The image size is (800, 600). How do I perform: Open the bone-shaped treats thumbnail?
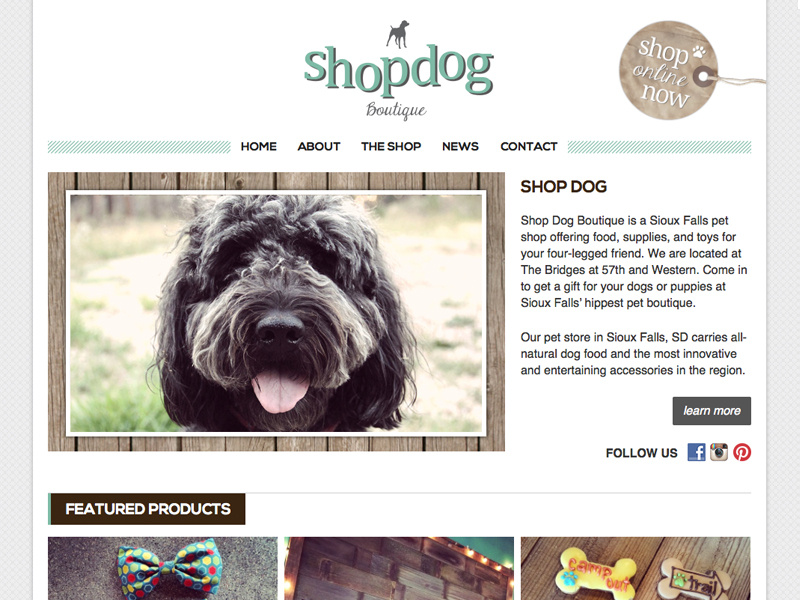coord(636,568)
